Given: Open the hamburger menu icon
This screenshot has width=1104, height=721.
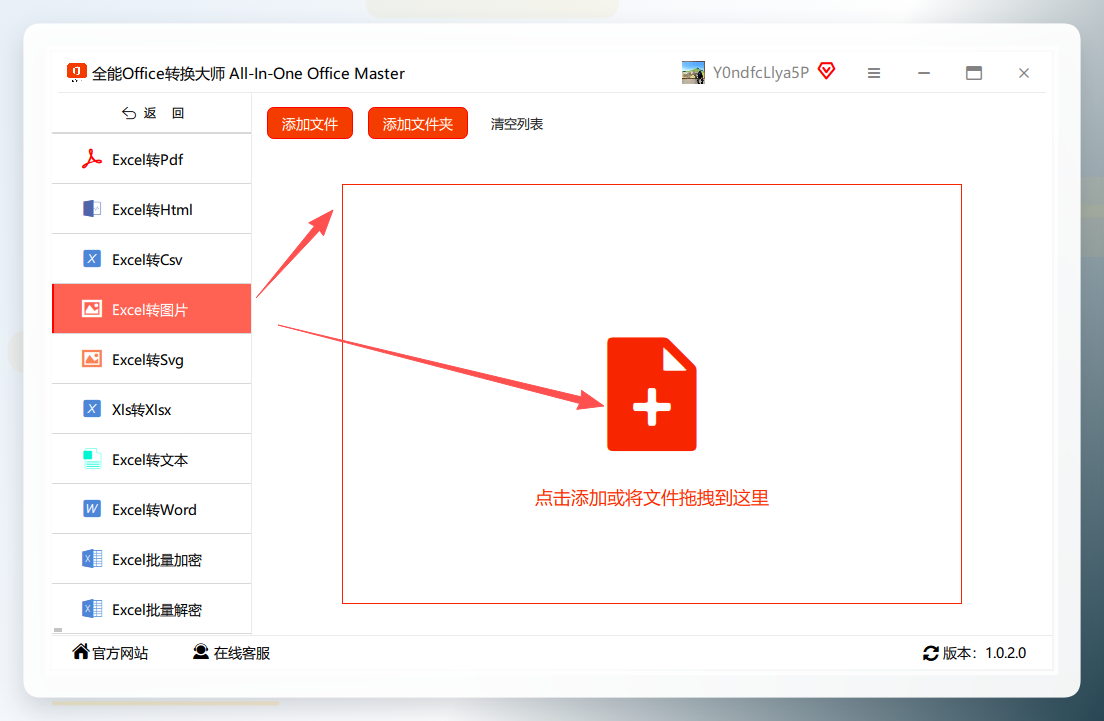Looking at the screenshot, I should (x=874, y=73).
